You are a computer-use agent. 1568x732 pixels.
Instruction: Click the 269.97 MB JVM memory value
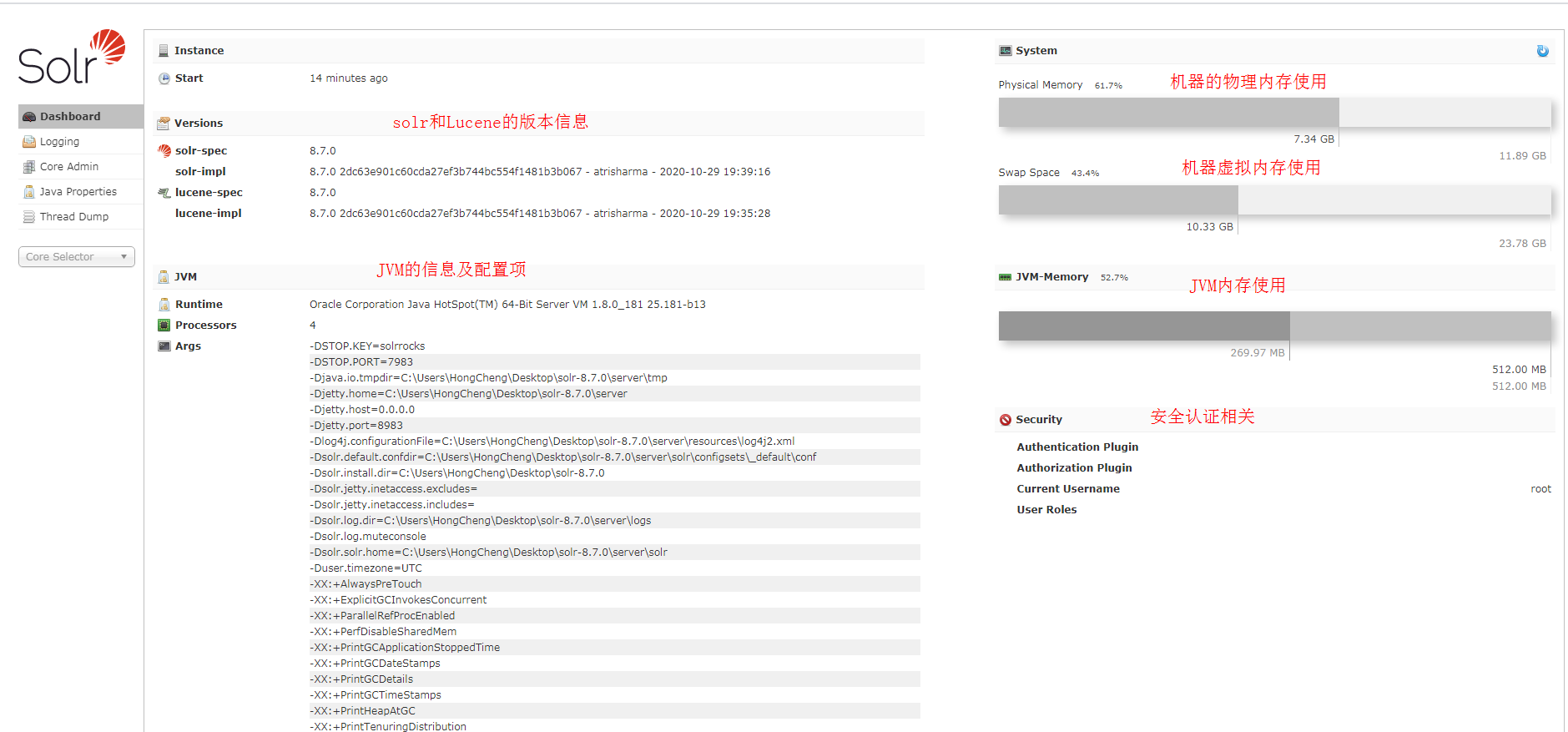click(x=1257, y=353)
